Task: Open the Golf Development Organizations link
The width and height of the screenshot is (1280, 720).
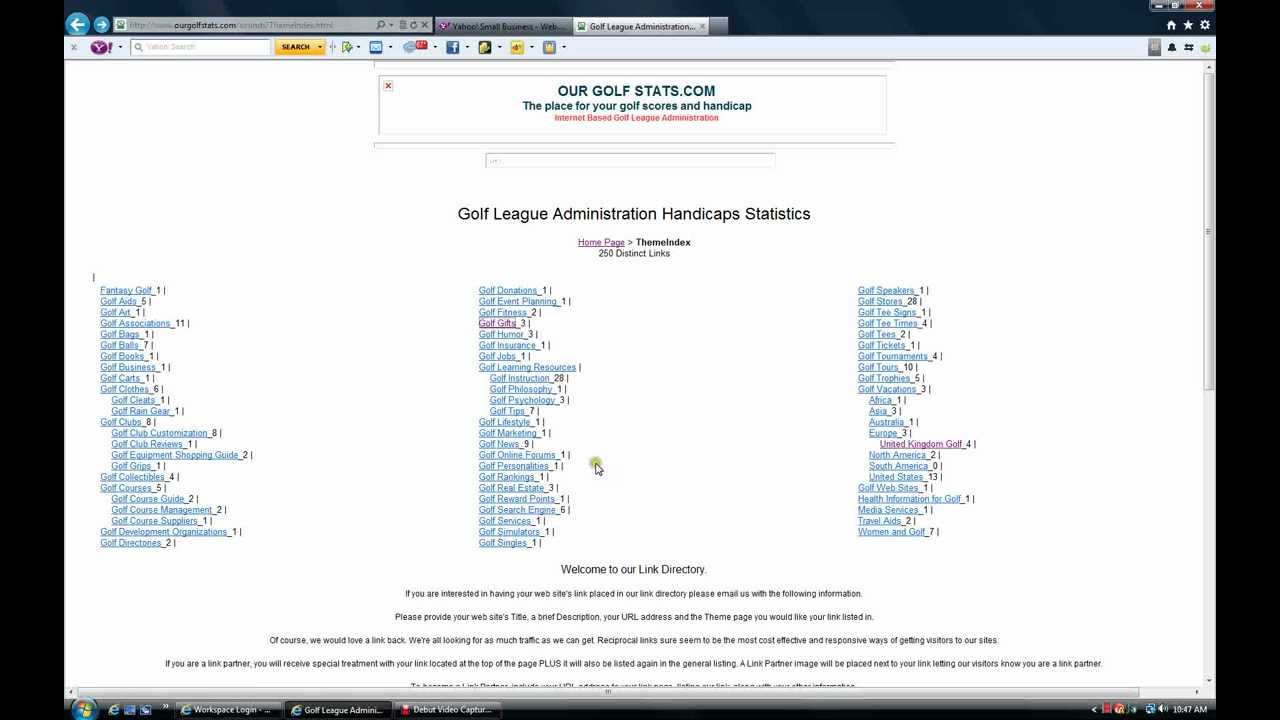Action: tap(165, 532)
